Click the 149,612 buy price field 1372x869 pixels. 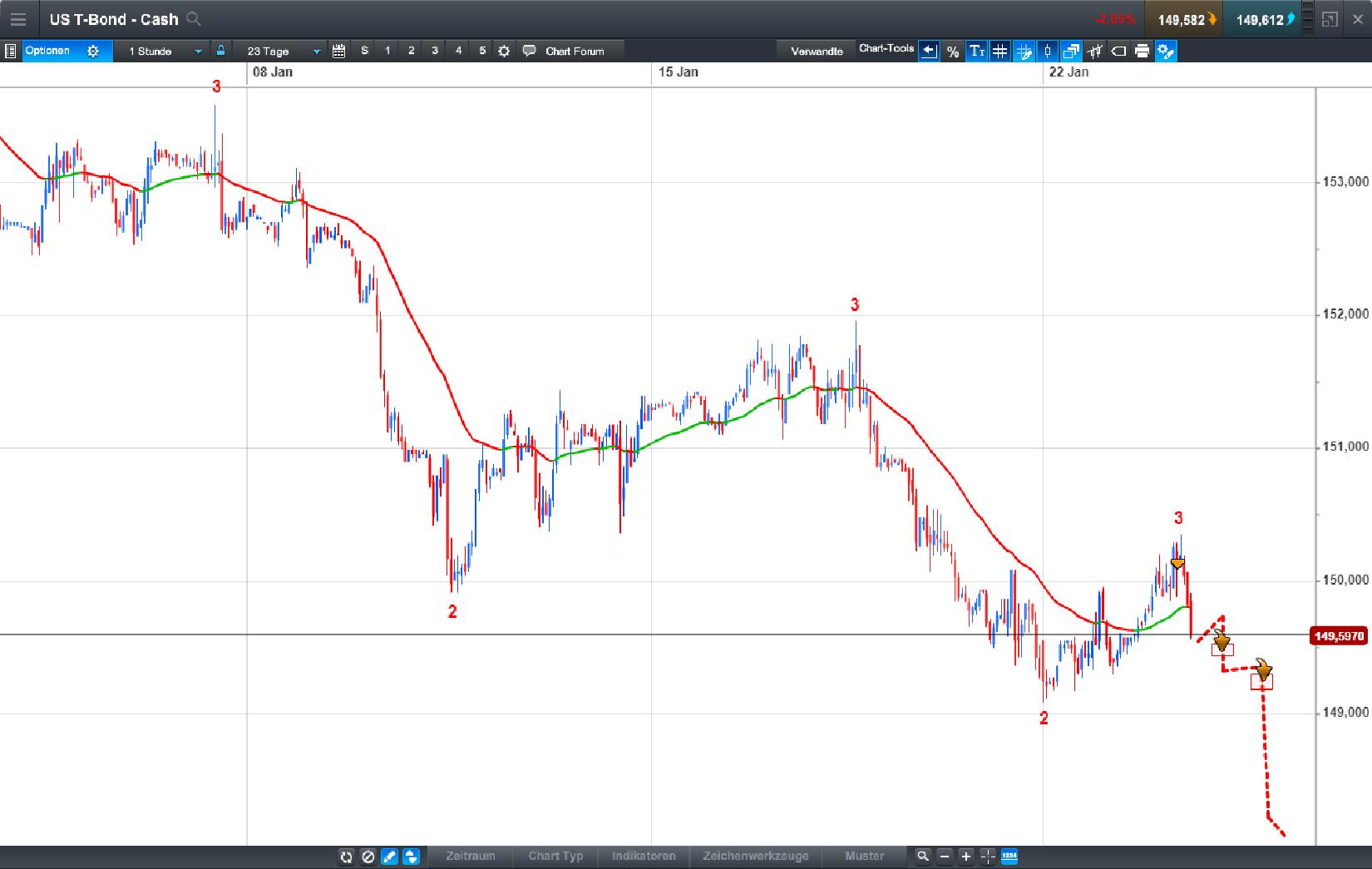point(1263,18)
